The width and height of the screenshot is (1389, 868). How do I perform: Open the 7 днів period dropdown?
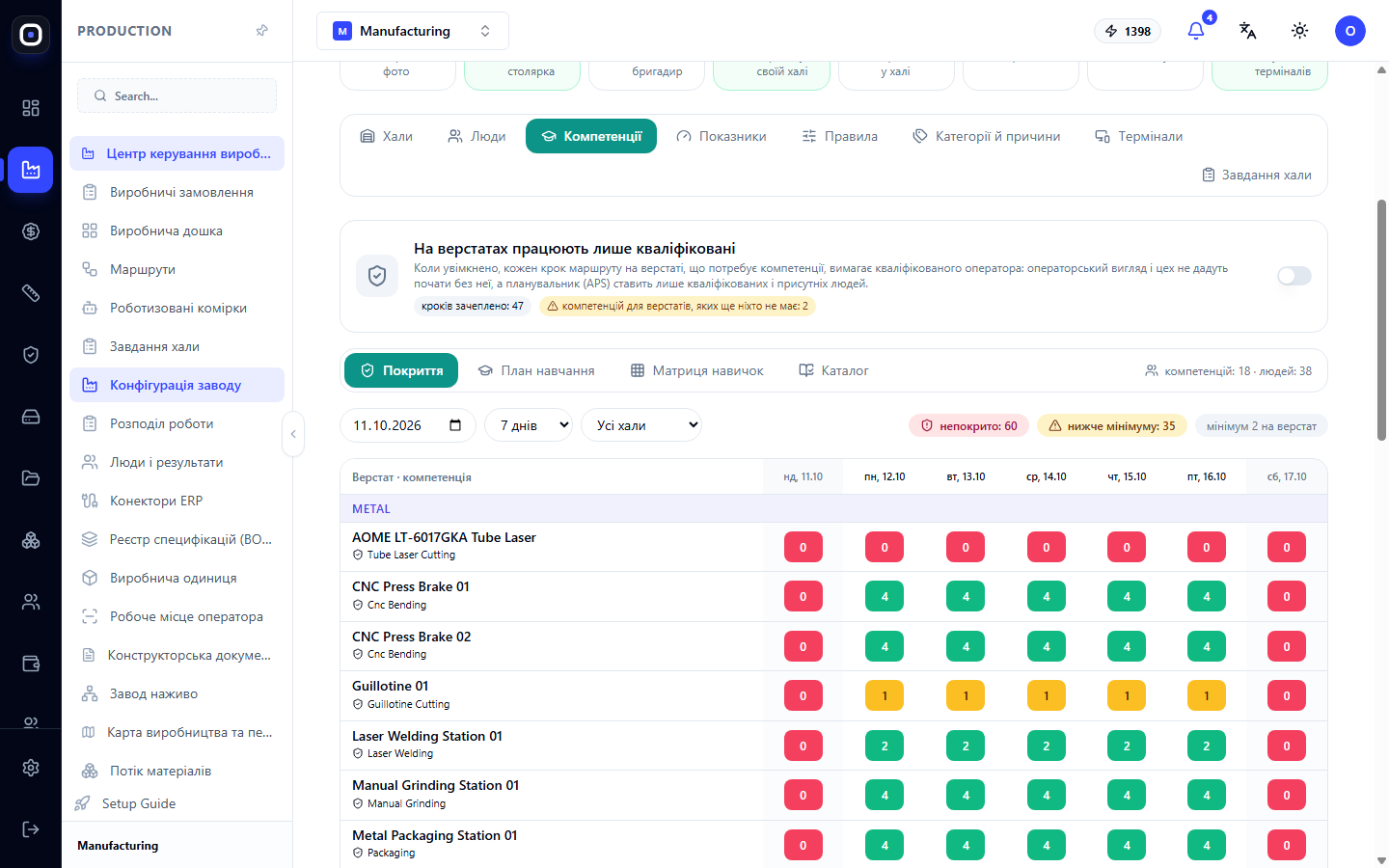point(529,425)
